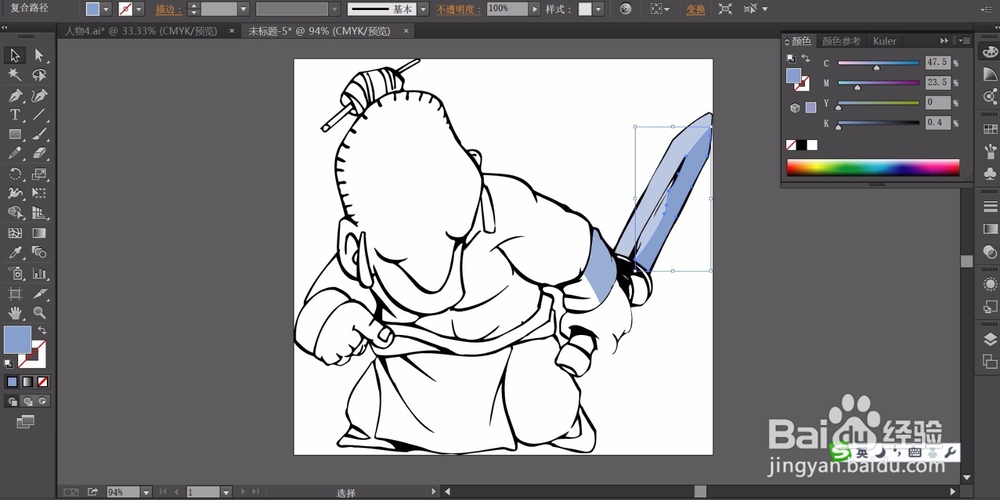Click the K value field 0.4

click(938, 122)
